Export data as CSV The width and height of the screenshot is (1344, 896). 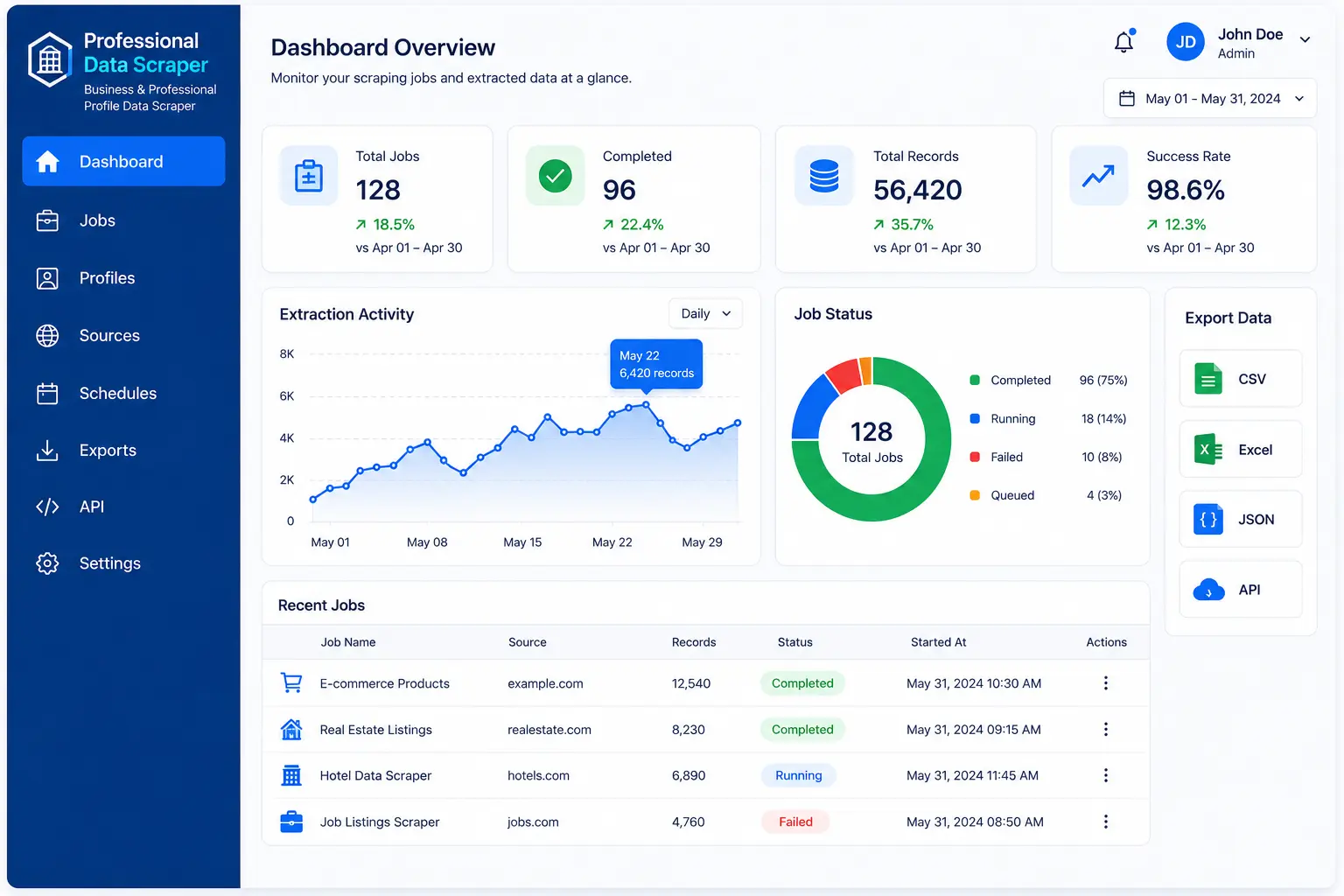point(1241,379)
